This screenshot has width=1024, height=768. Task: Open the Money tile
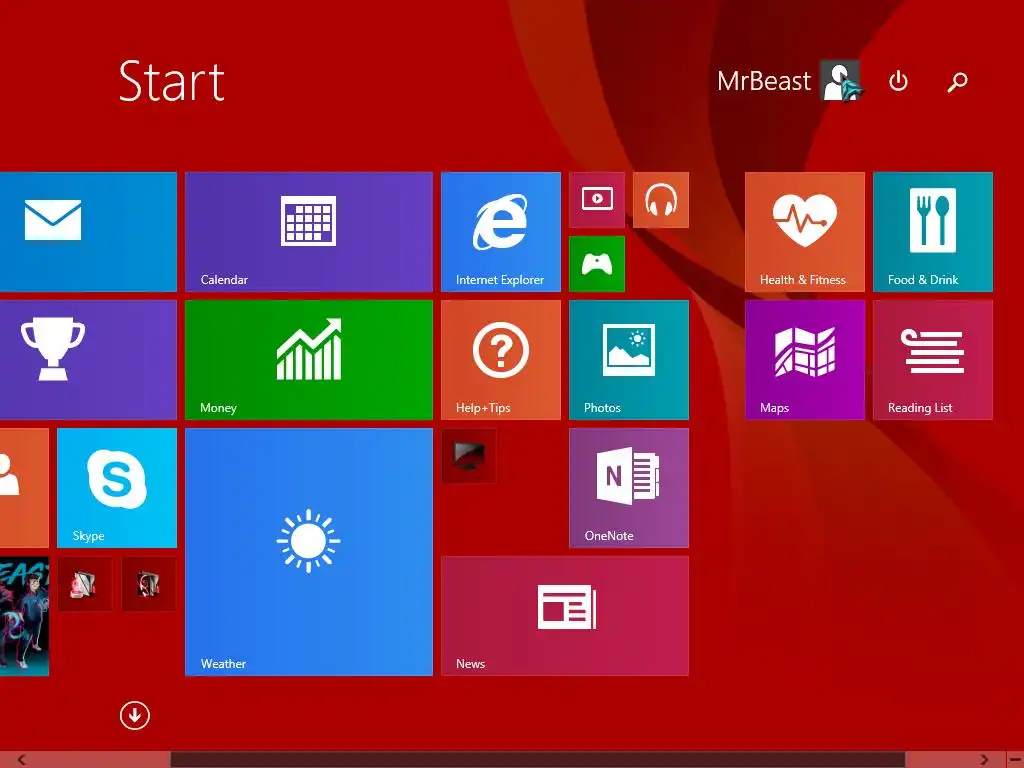[308, 360]
